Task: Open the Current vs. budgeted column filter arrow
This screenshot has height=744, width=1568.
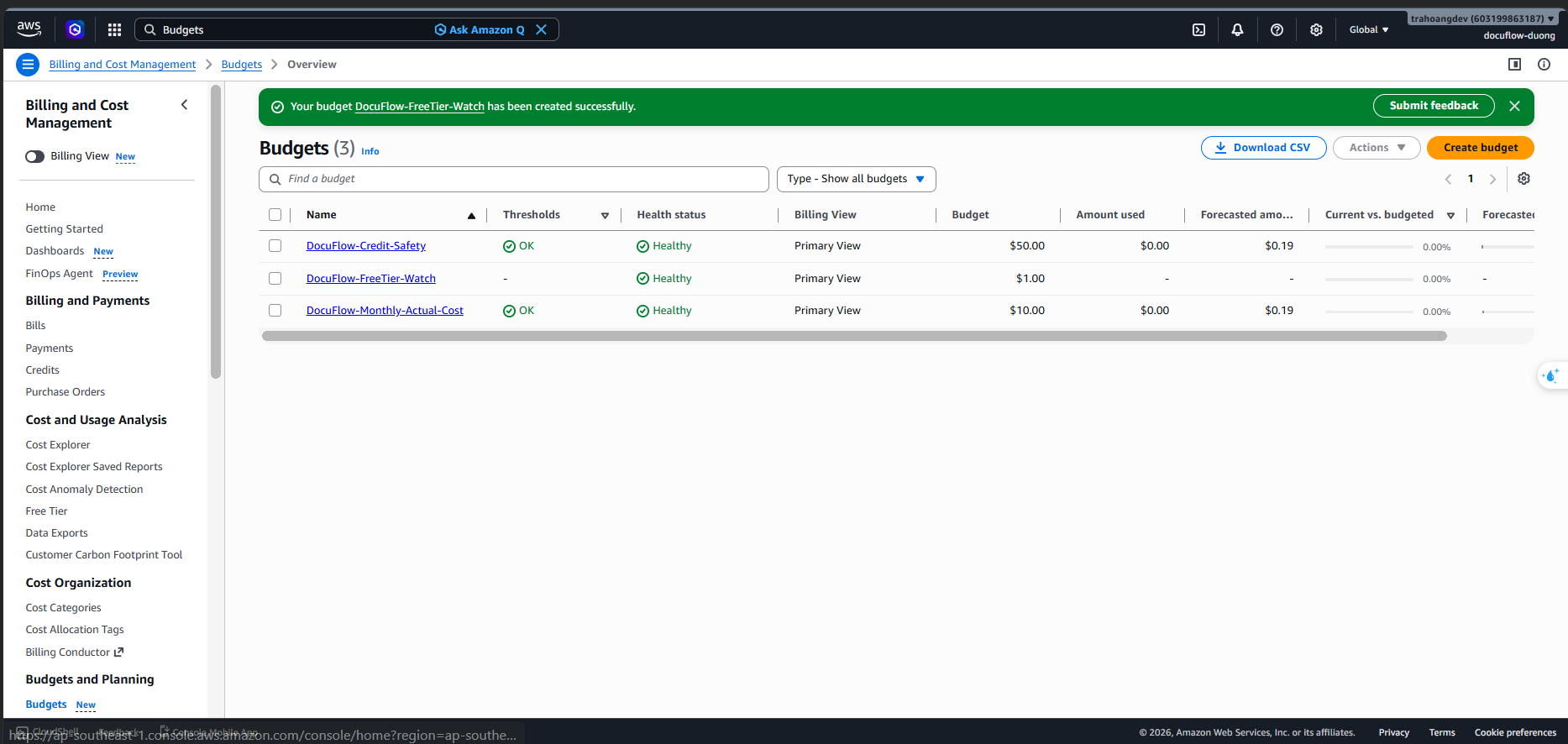Action: 1450,216
